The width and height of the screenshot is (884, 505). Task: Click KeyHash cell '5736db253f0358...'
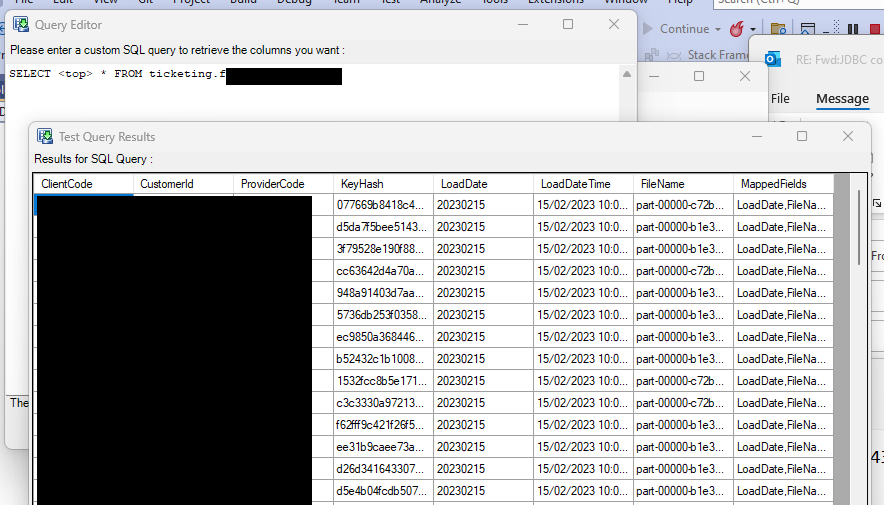tap(383, 314)
